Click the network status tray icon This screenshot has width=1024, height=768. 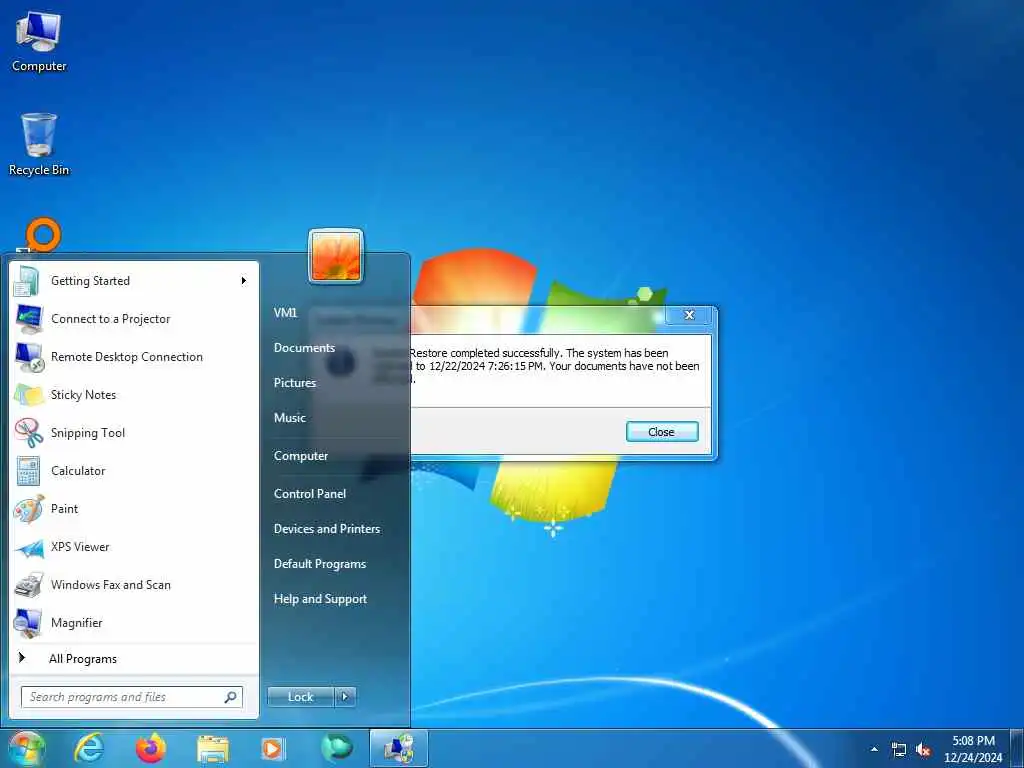click(x=899, y=750)
